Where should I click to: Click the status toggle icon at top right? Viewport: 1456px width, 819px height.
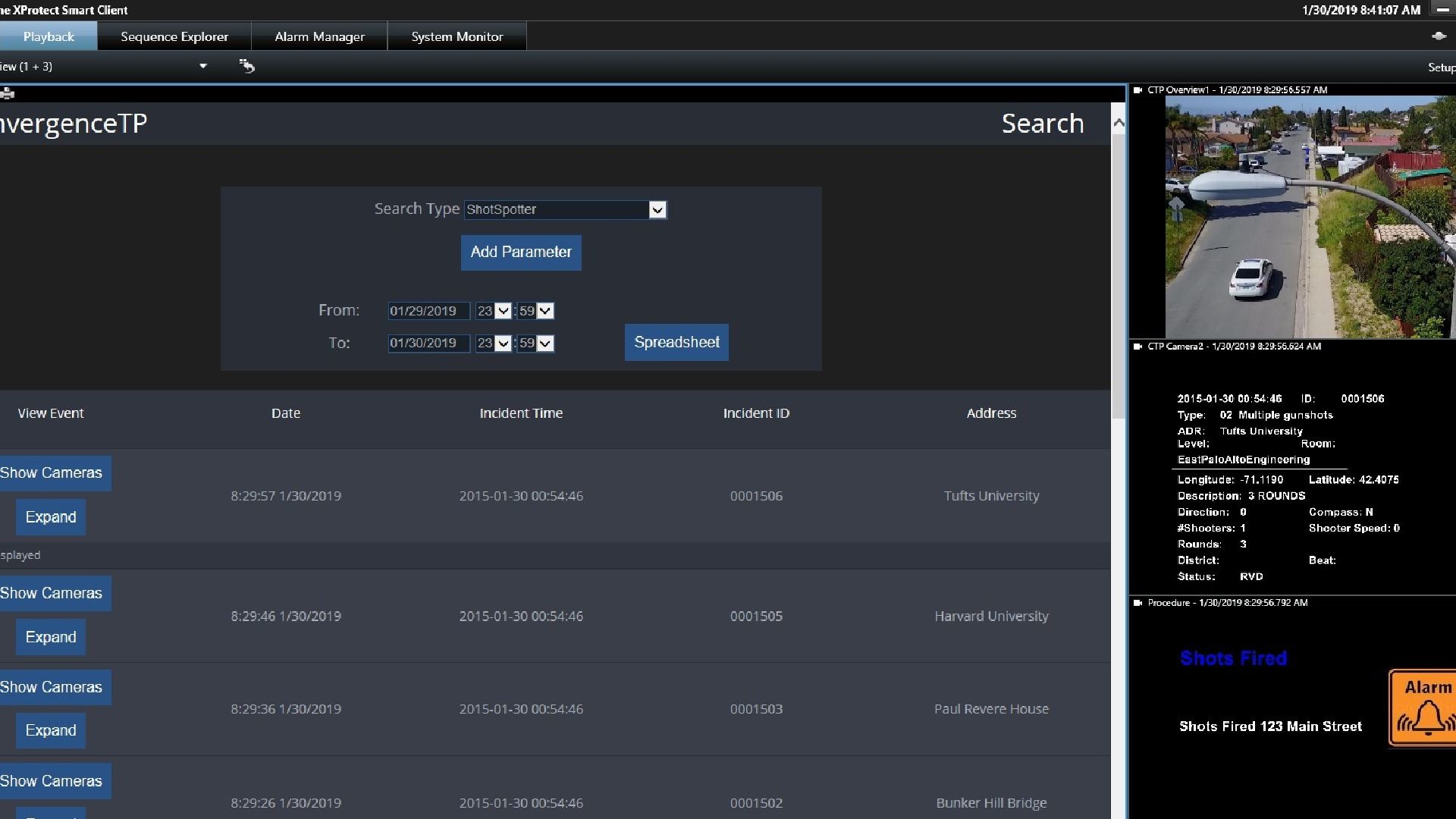click(1439, 36)
